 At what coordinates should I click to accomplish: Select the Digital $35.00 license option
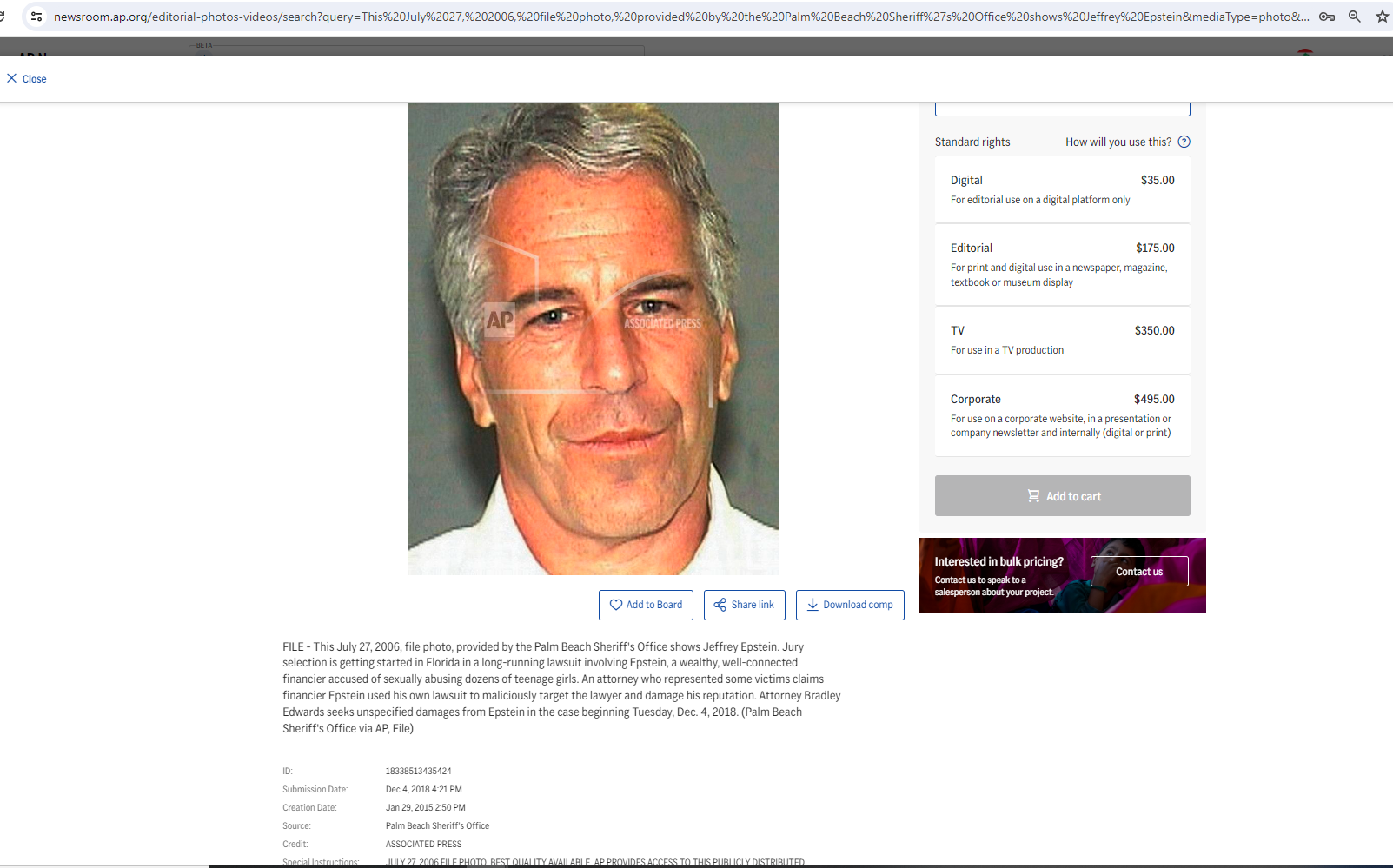coord(1062,189)
